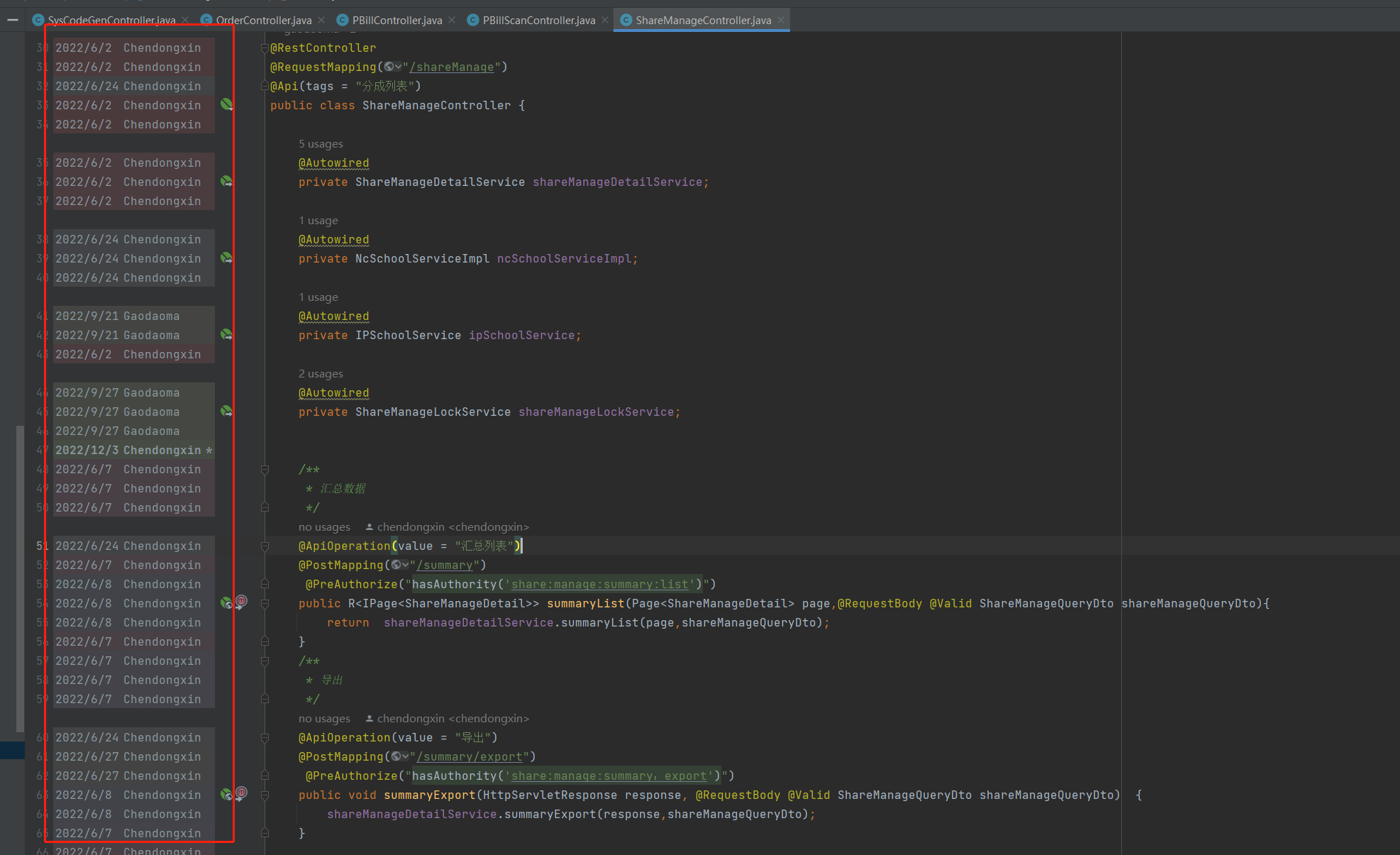This screenshot has width=1400, height=855.
Task: Click autowired gutter icon for shareManageDetailService
Action: (226, 181)
